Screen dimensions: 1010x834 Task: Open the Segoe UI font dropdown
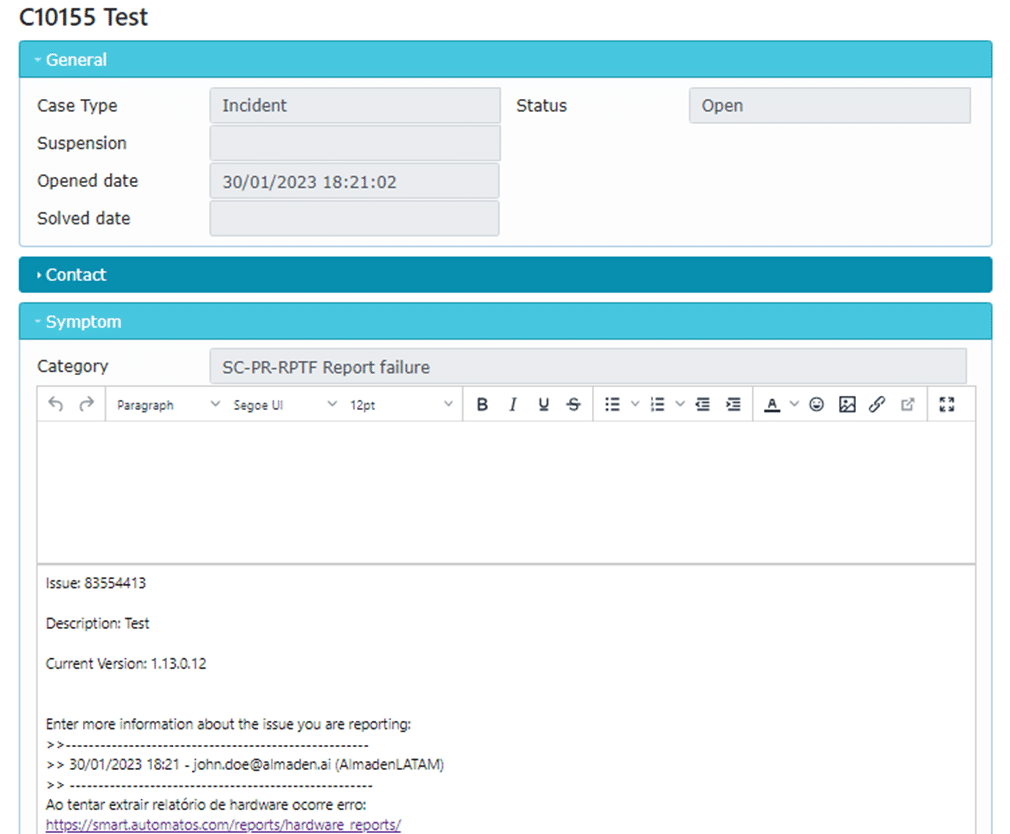tap(285, 405)
